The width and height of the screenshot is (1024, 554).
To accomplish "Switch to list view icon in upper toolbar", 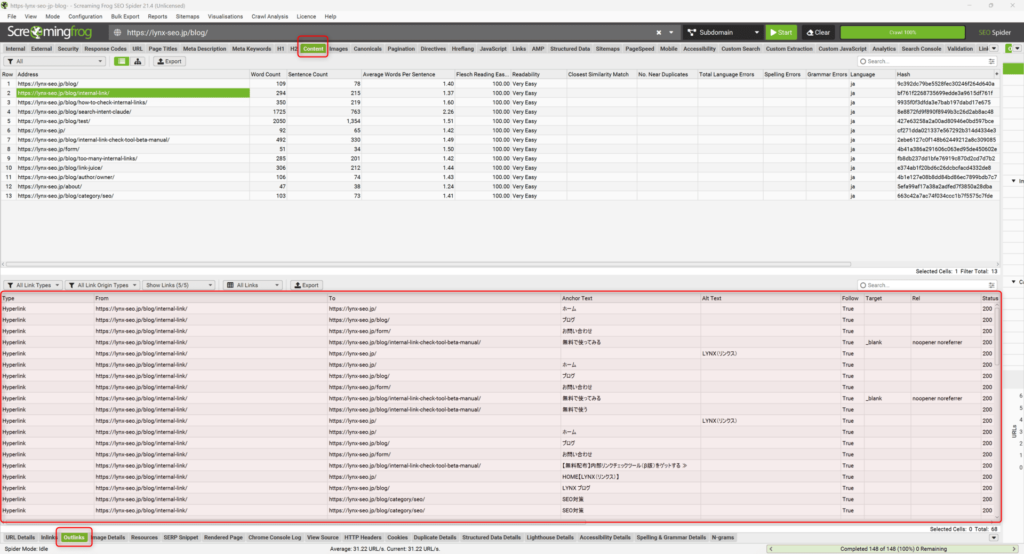I will point(121,61).
